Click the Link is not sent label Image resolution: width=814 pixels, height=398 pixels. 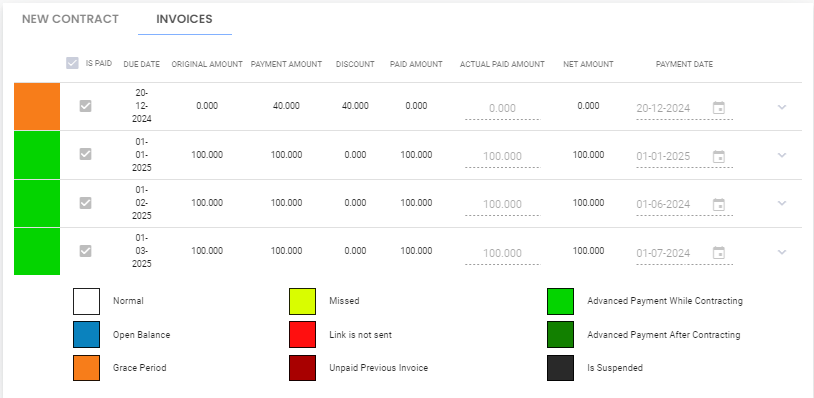click(x=361, y=335)
